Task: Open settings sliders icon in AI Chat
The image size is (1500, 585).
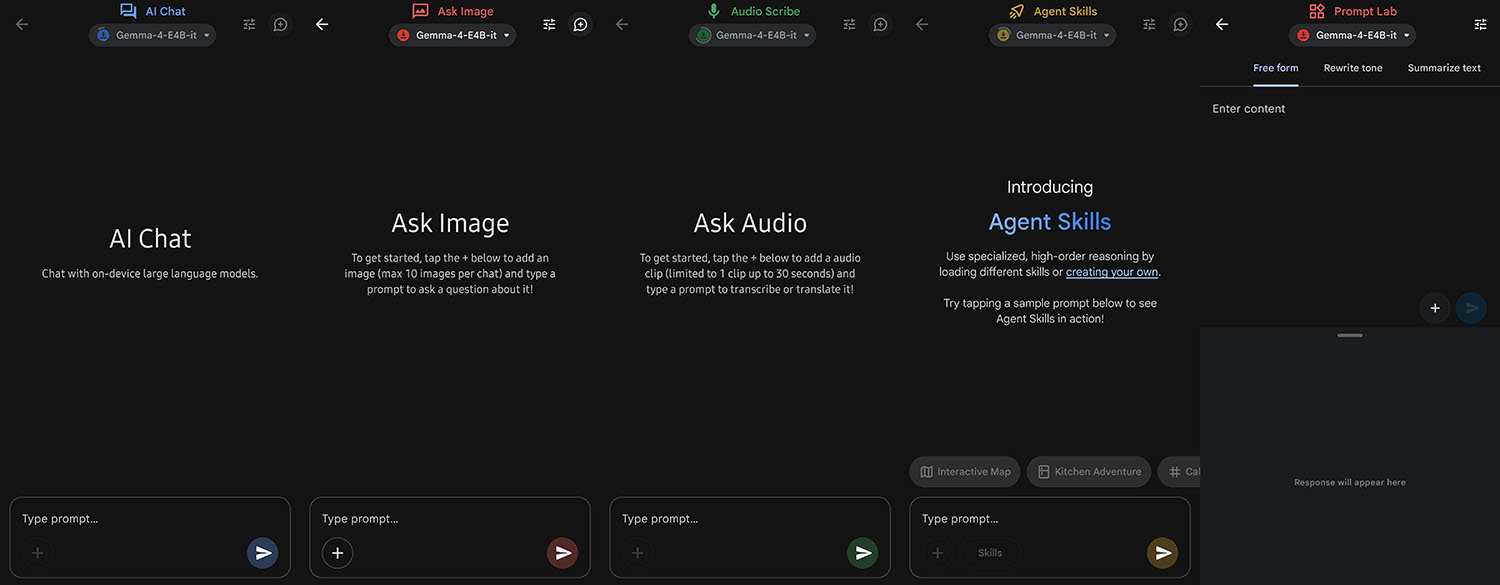Action: (x=249, y=24)
